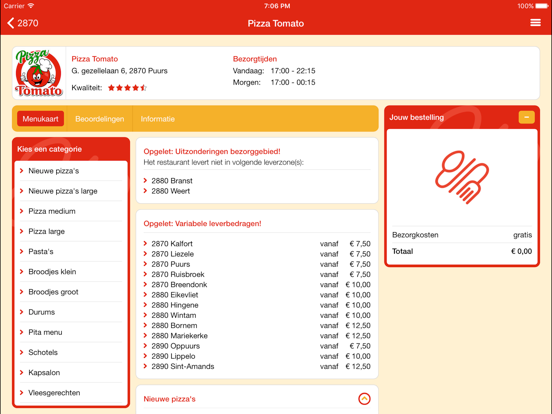The height and width of the screenshot is (414, 552).
Task: Select category Nieuwe pizza's
Action: tap(71, 171)
